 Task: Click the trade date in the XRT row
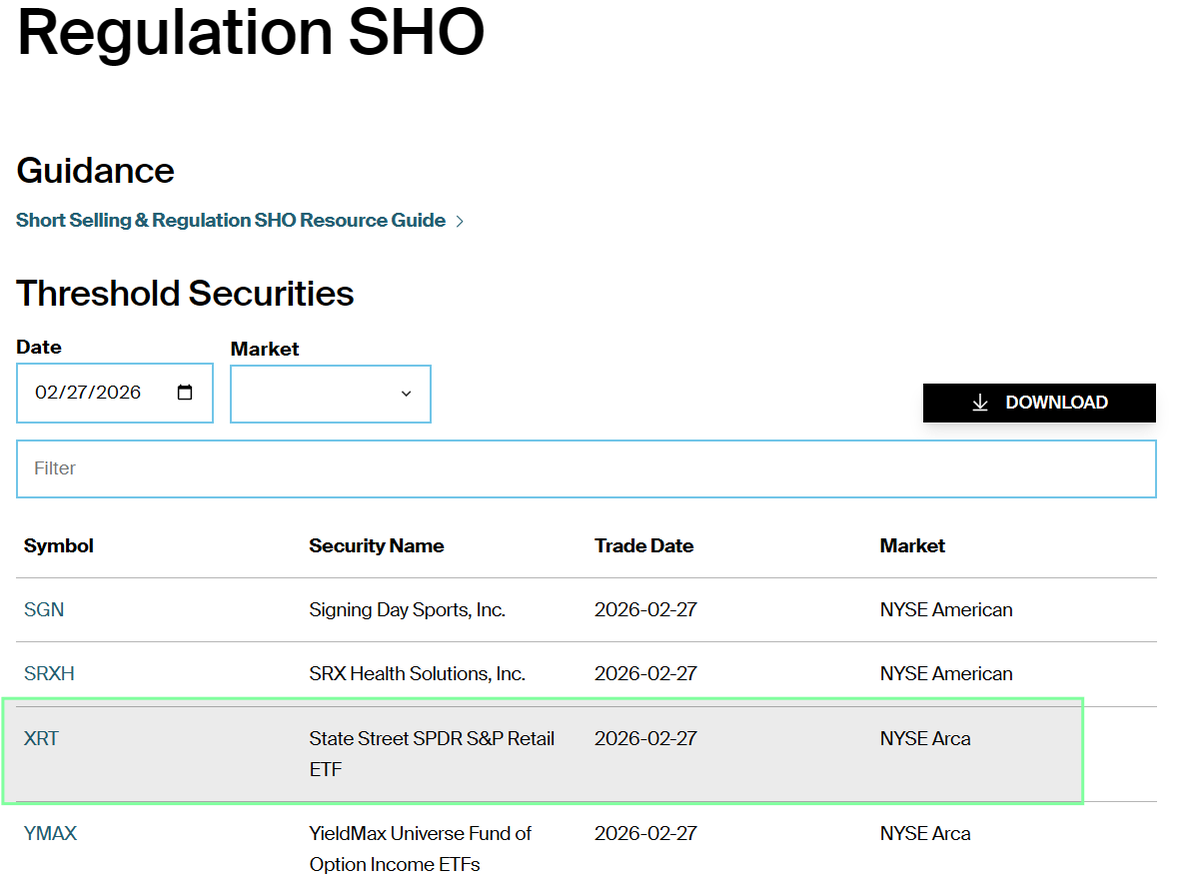646,739
